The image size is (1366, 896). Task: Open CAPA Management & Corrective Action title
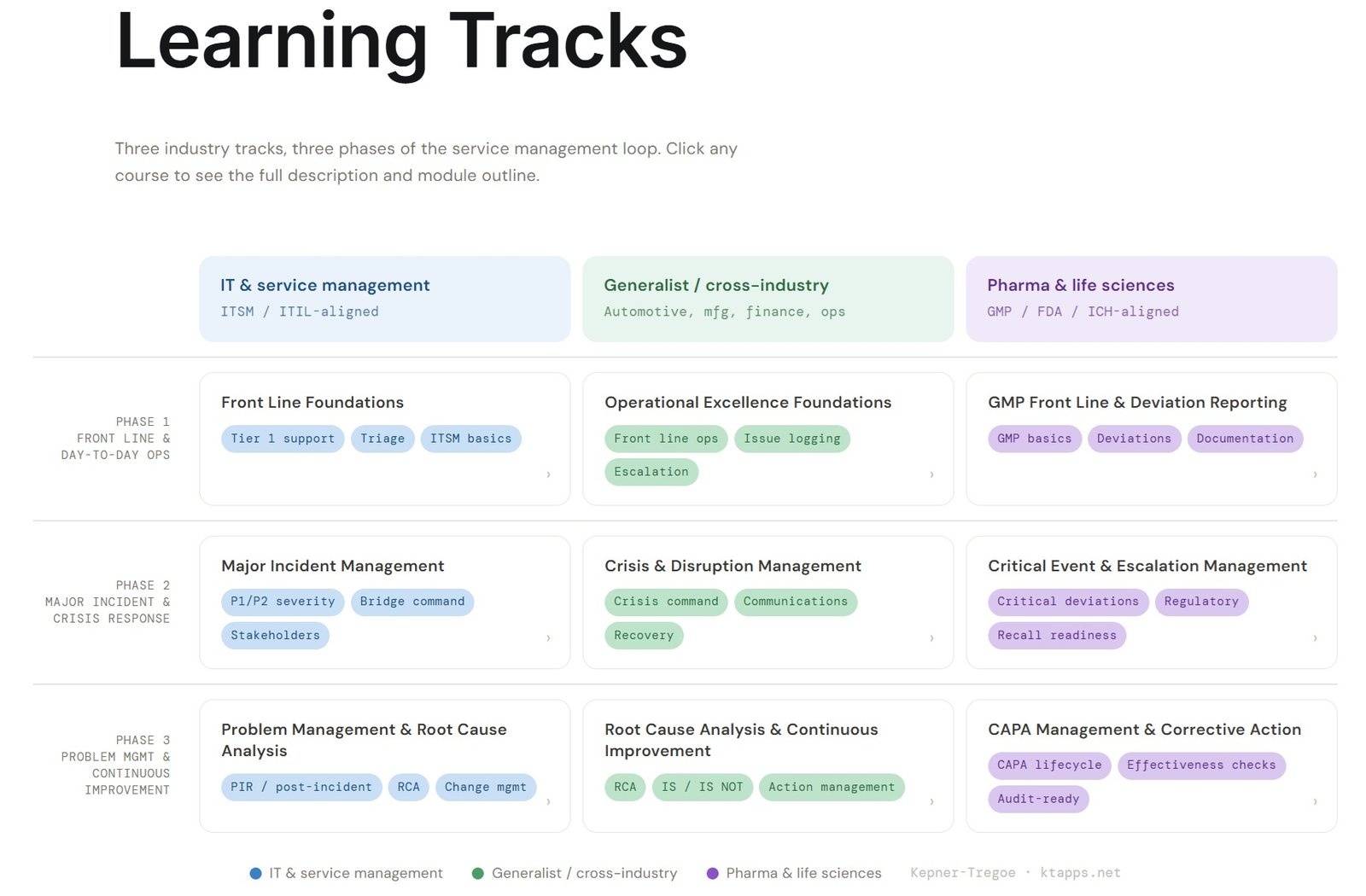[x=1144, y=730]
